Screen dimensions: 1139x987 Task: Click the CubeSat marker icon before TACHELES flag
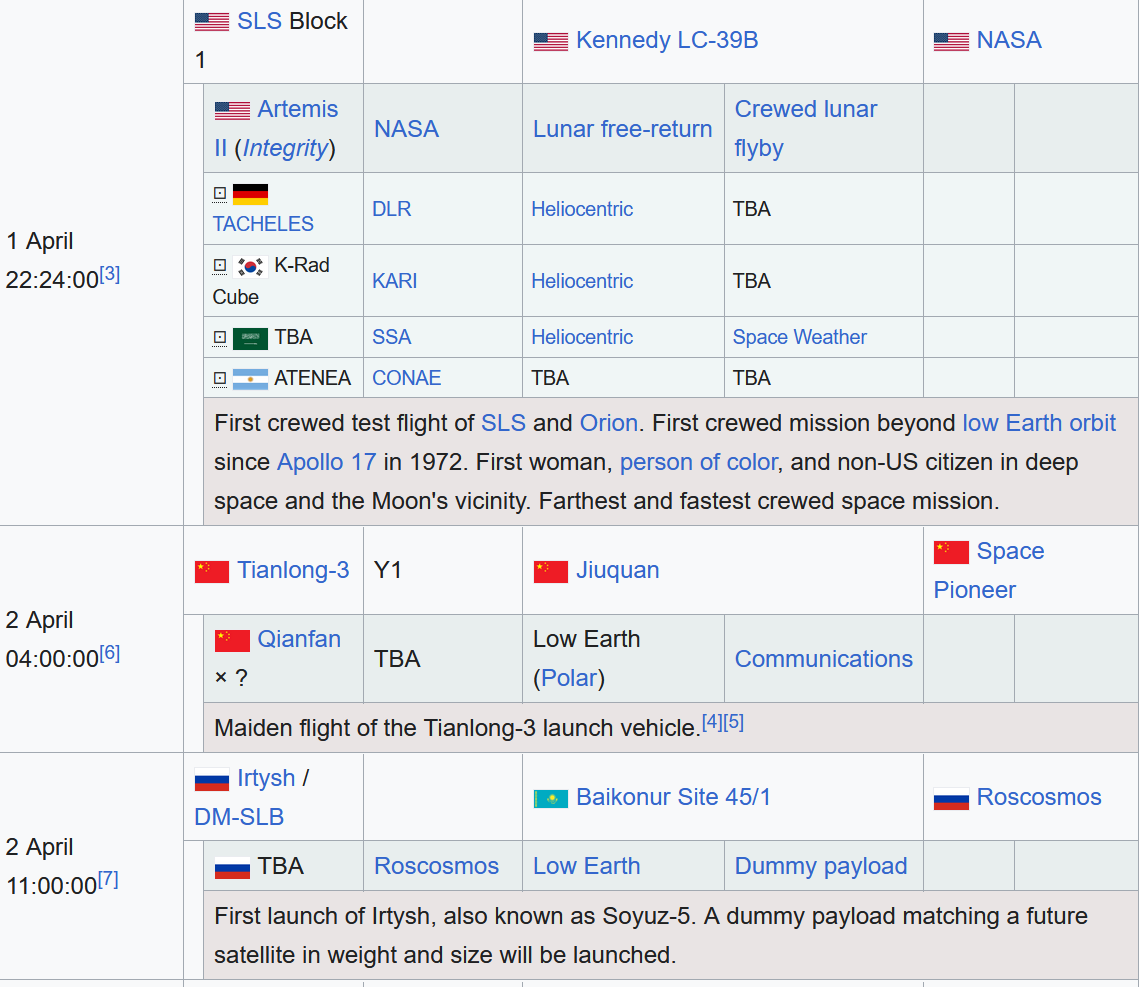(220, 193)
